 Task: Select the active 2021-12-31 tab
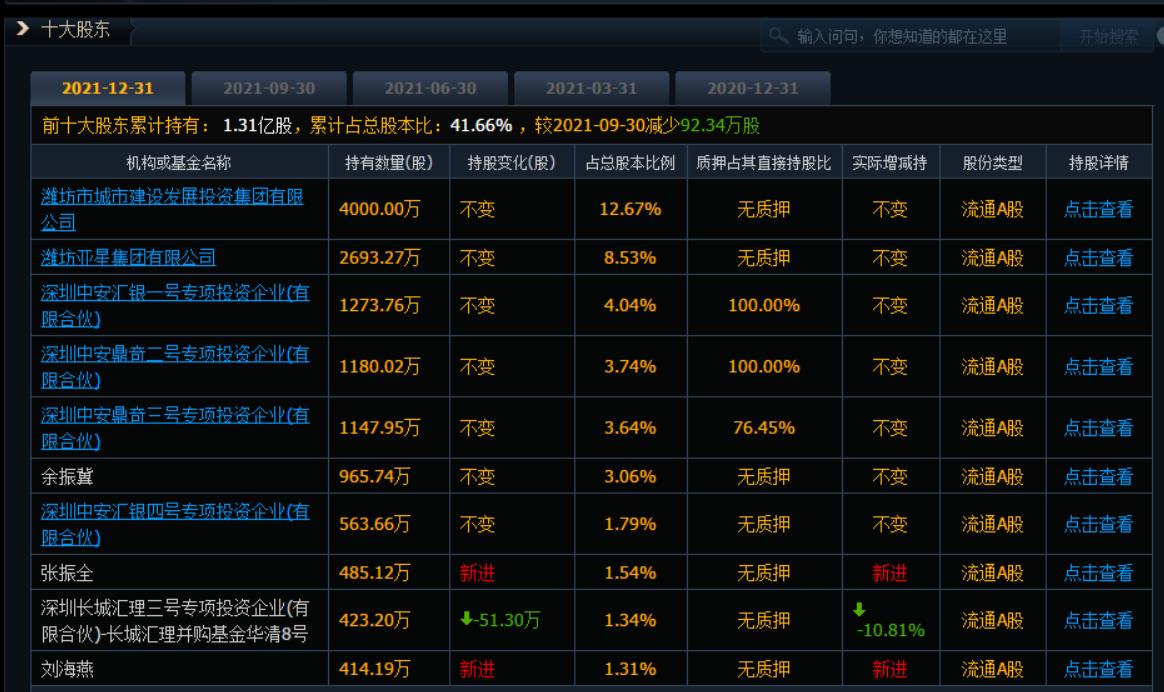(108, 88)
